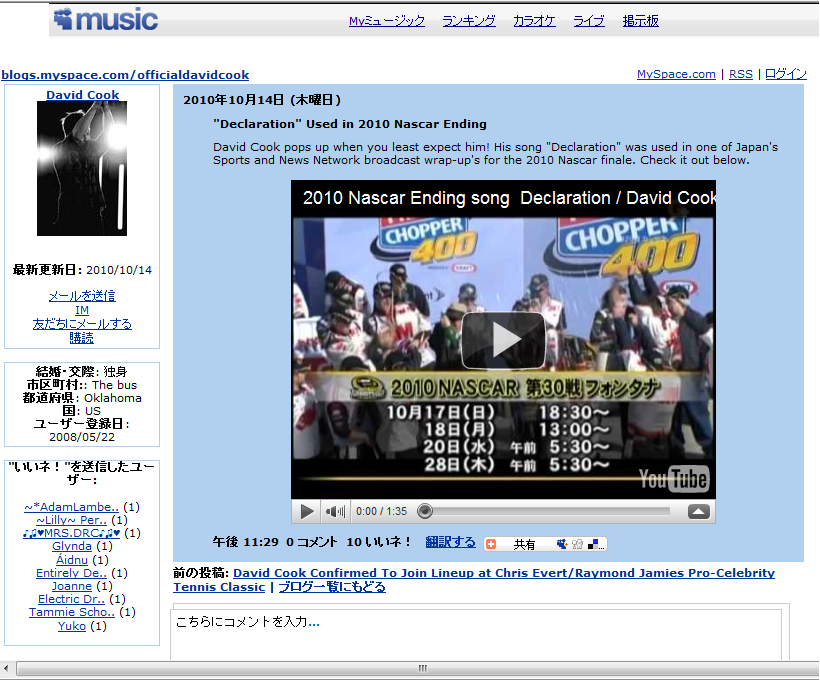Image resolution: width=820 pixels, height=680 pixels.
Task: Click the MySpace share icon in share bar
Action: point(562,544)
